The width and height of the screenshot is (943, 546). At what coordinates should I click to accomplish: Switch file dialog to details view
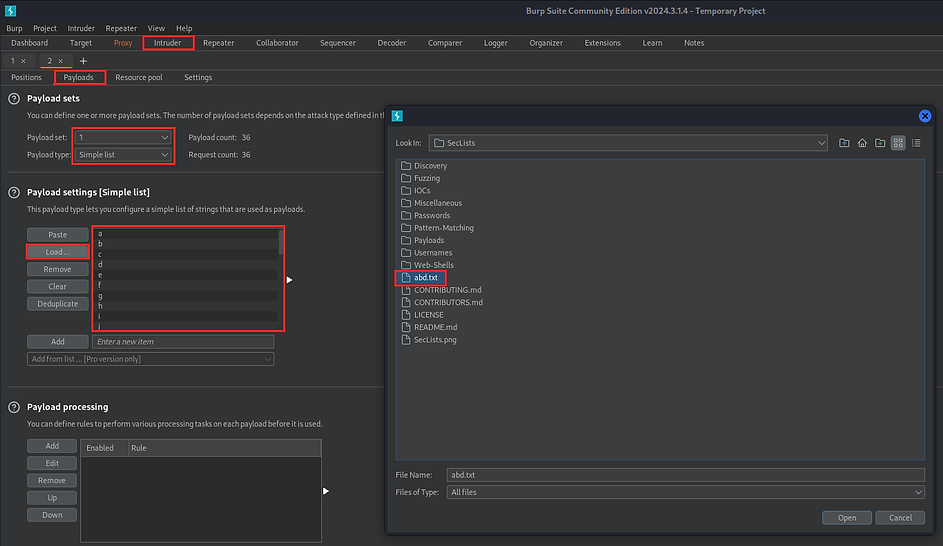tap(916, 143)
